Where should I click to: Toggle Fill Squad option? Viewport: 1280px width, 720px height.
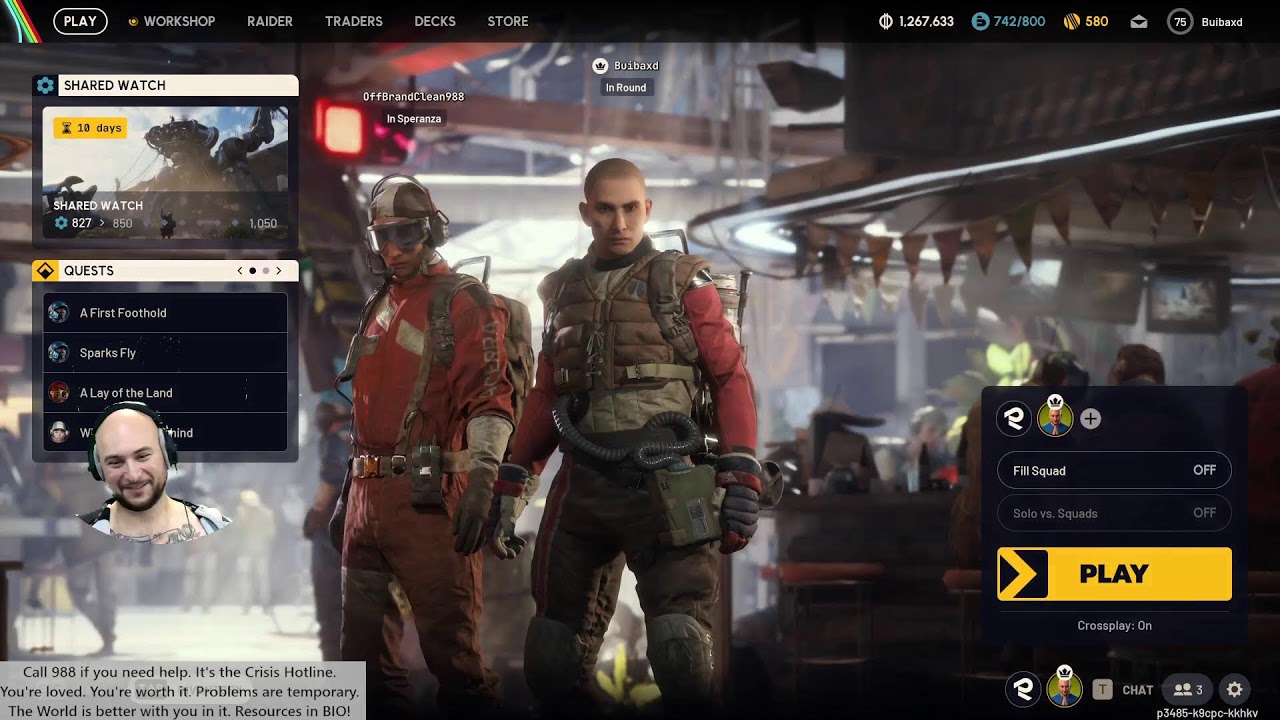tap(1114, 471)
